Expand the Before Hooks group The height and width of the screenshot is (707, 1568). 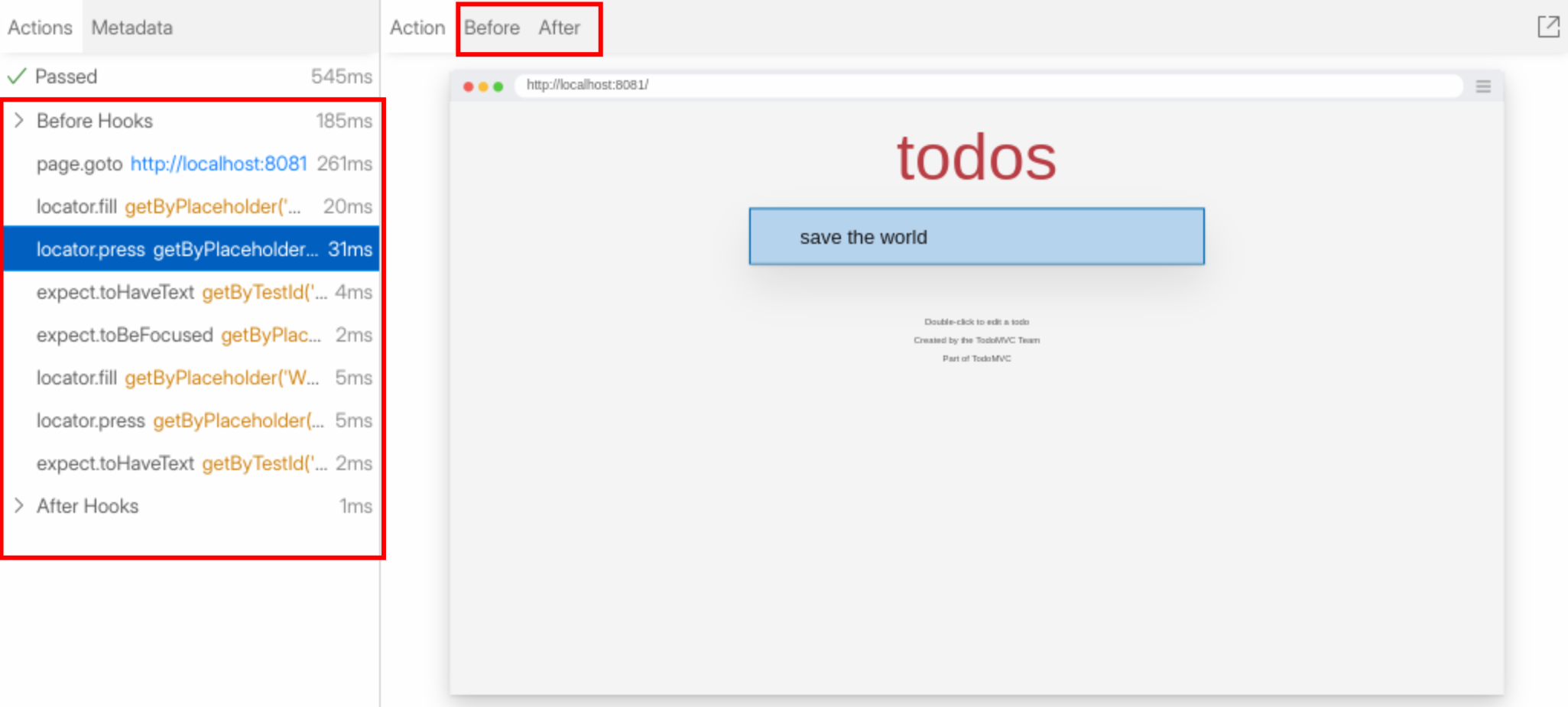[x=19, y=121]
